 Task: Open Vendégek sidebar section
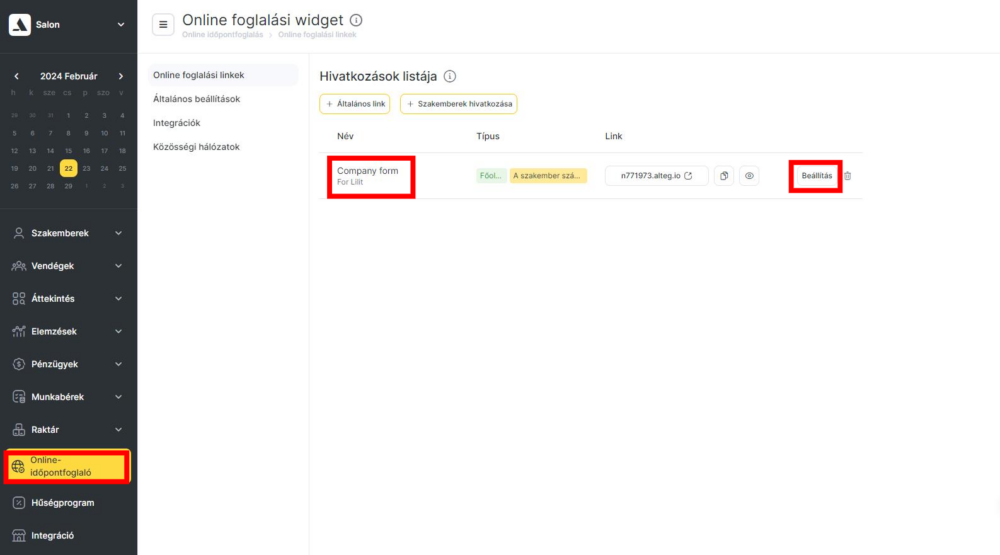68,266
